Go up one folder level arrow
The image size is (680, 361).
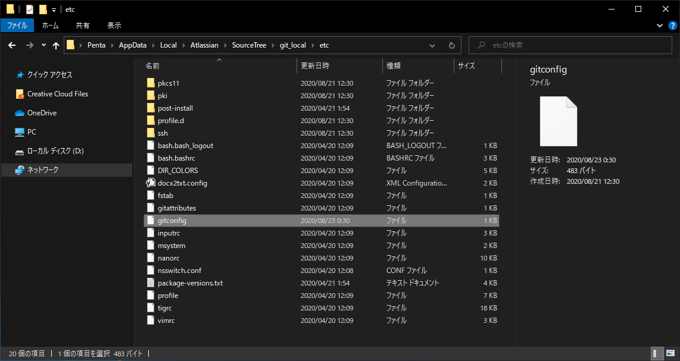(x=56, y=45)
